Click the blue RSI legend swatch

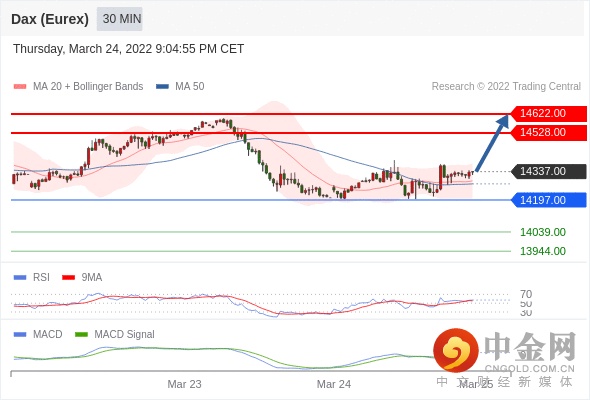tap(20, 278)
